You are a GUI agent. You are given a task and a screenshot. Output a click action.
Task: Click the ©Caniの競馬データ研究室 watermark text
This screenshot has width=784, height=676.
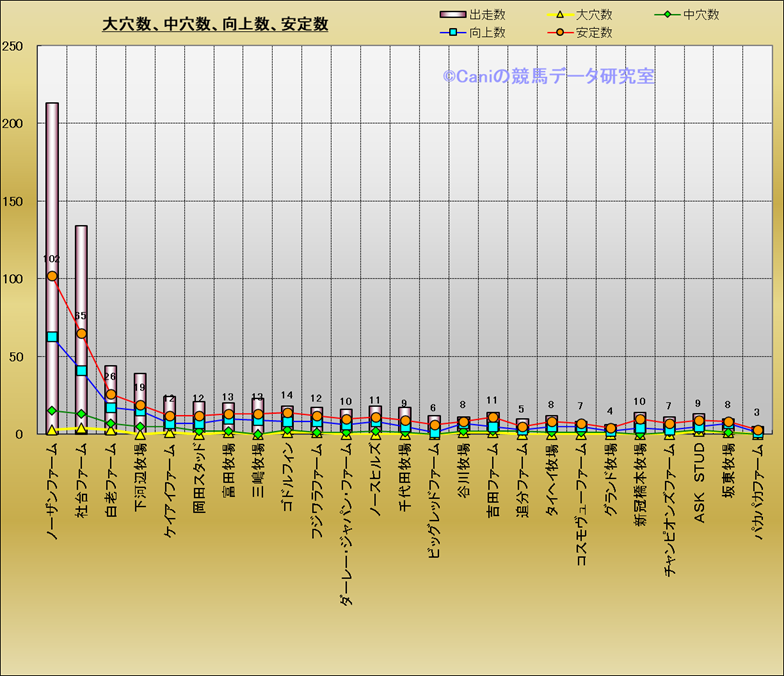(549, 76)
